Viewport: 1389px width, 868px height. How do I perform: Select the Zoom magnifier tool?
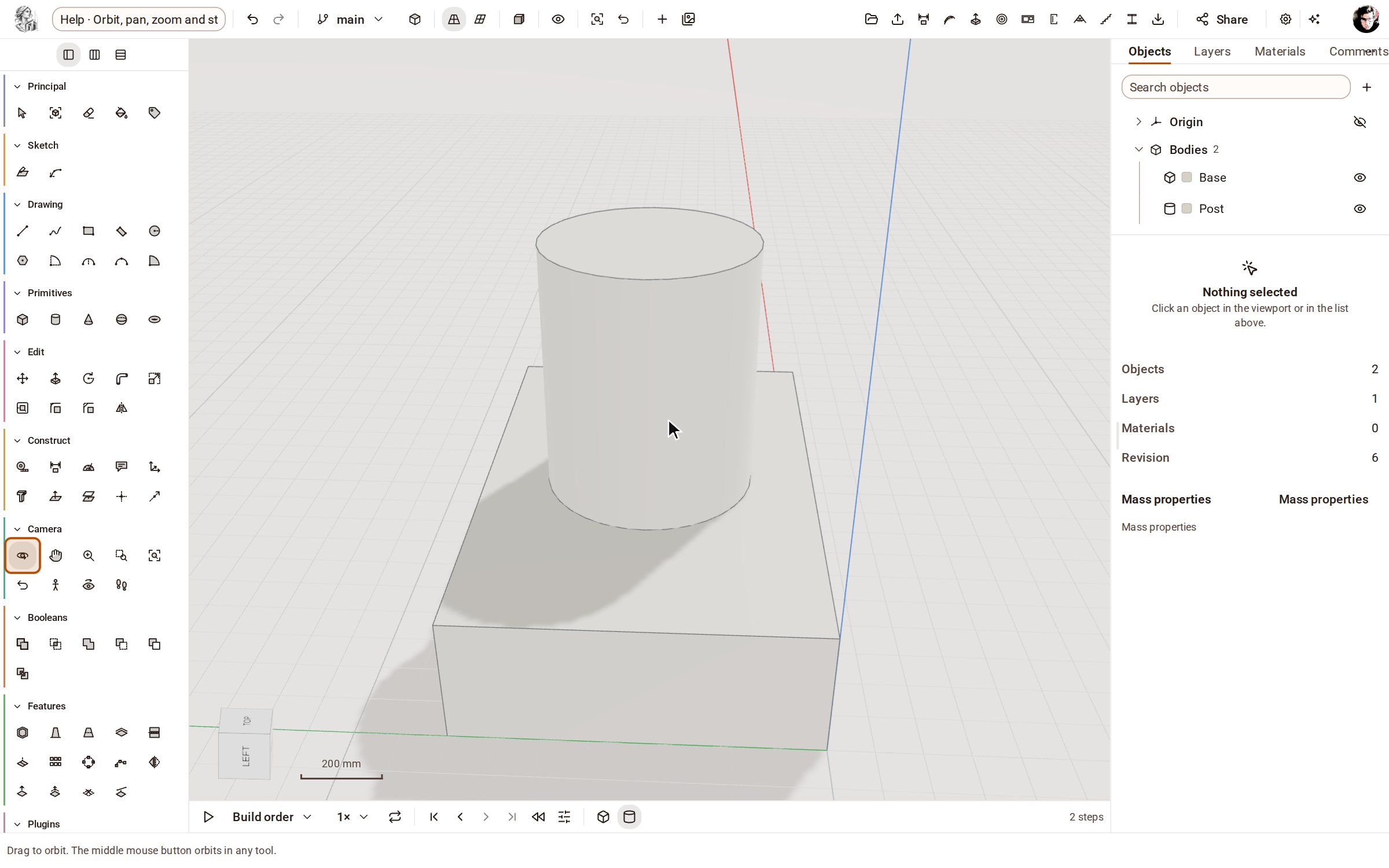[x=89, y=556]
